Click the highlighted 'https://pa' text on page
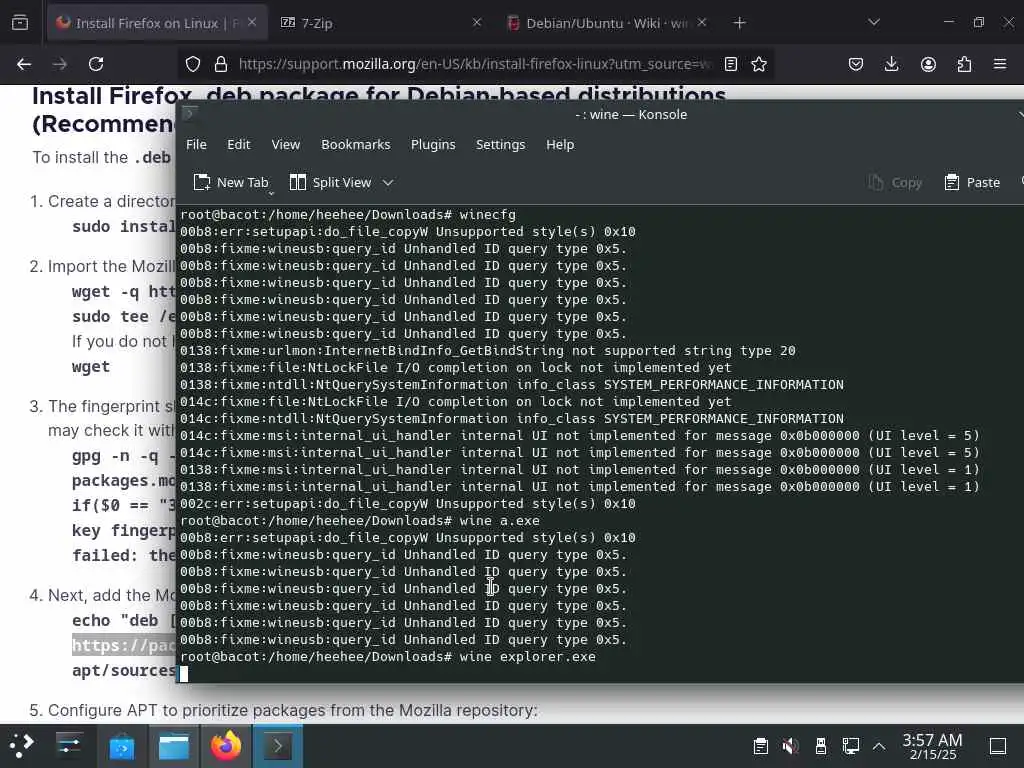This screenshot has height=768, width=1024. pos(123,645)
